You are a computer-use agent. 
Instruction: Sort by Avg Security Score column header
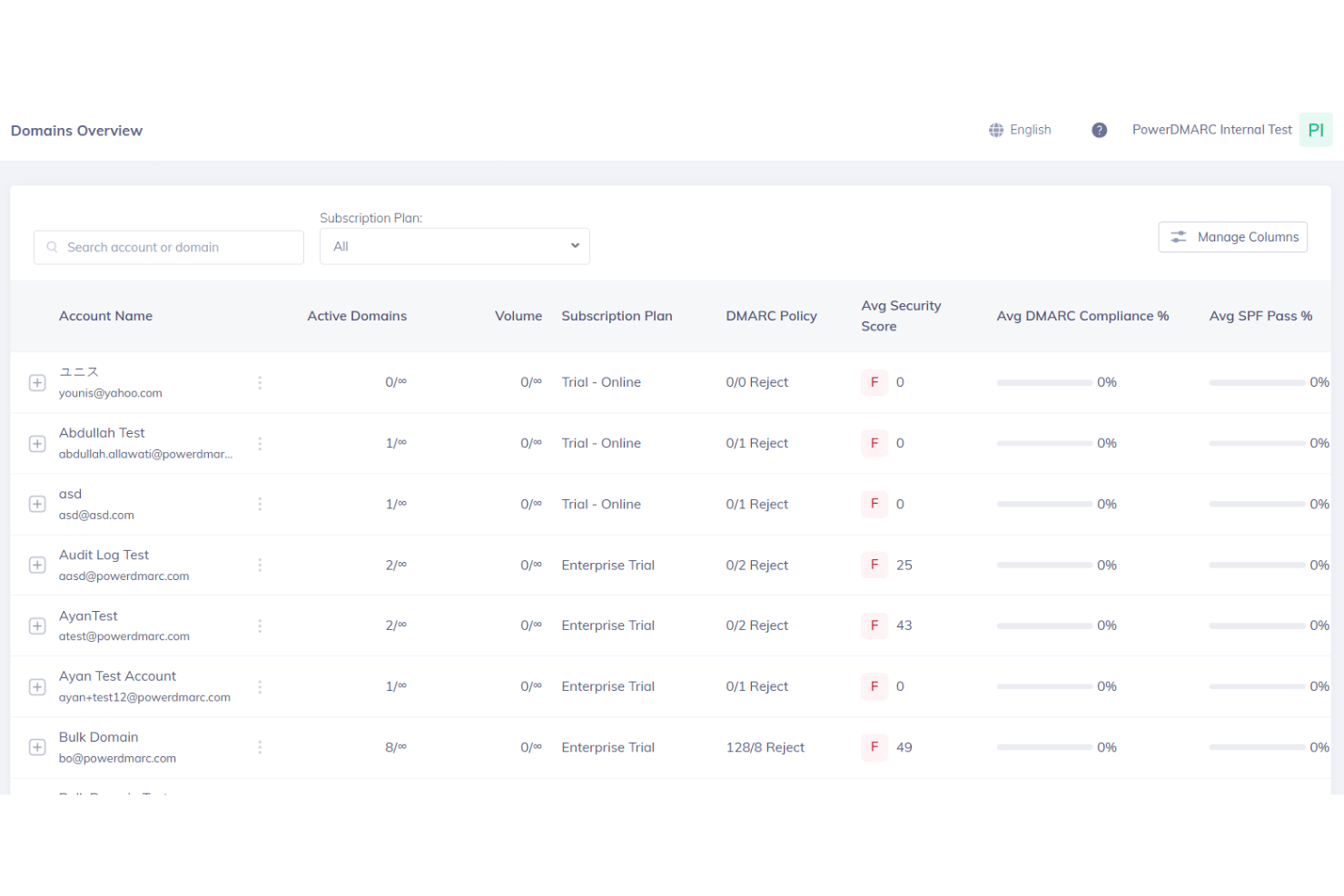click(x=901, y=316)
